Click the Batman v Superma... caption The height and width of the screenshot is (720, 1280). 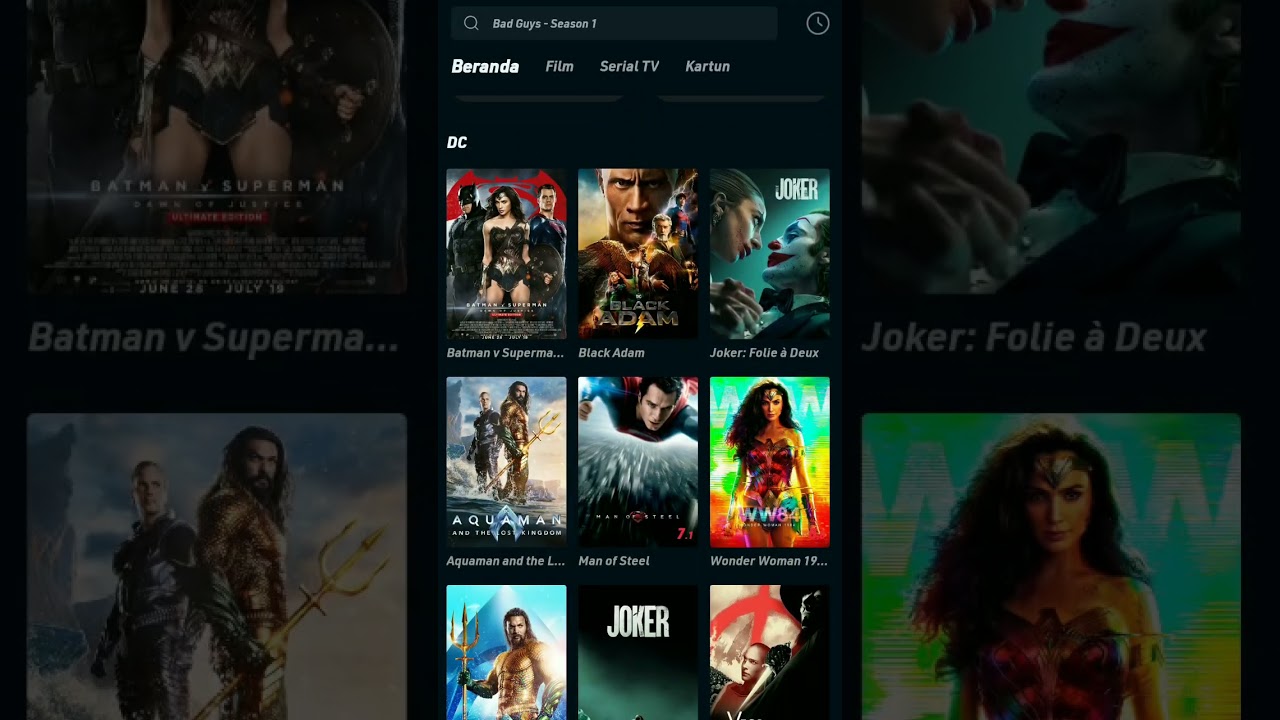[505, 353]
